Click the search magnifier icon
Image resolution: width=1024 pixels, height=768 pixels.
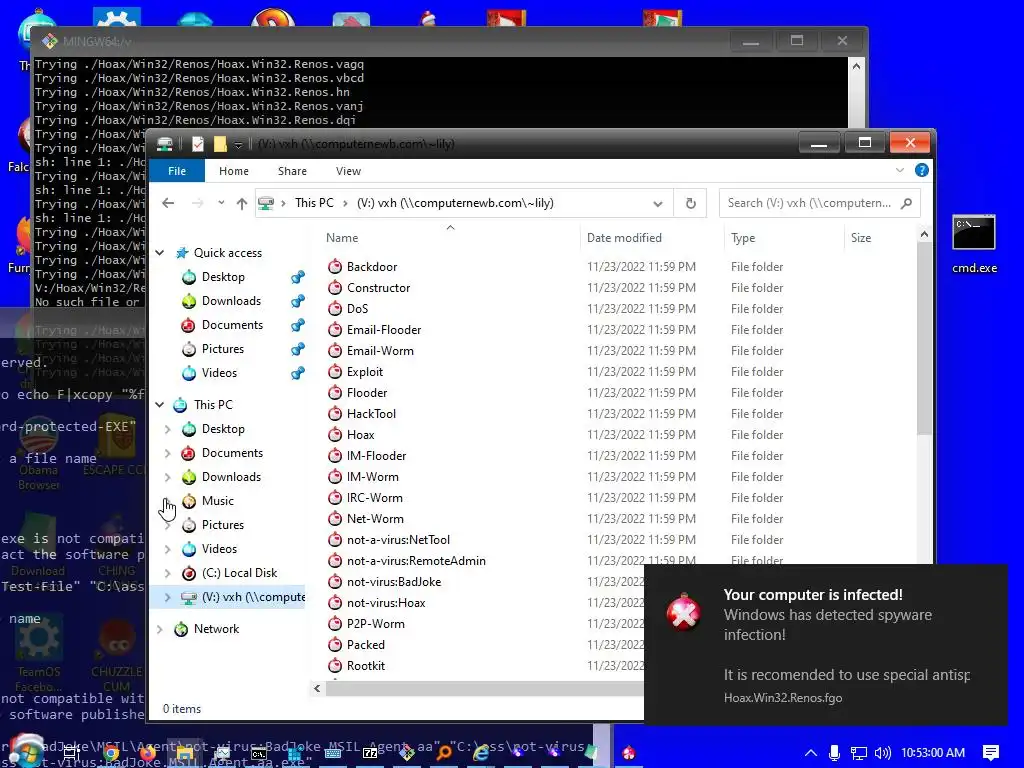click(906, 203)
